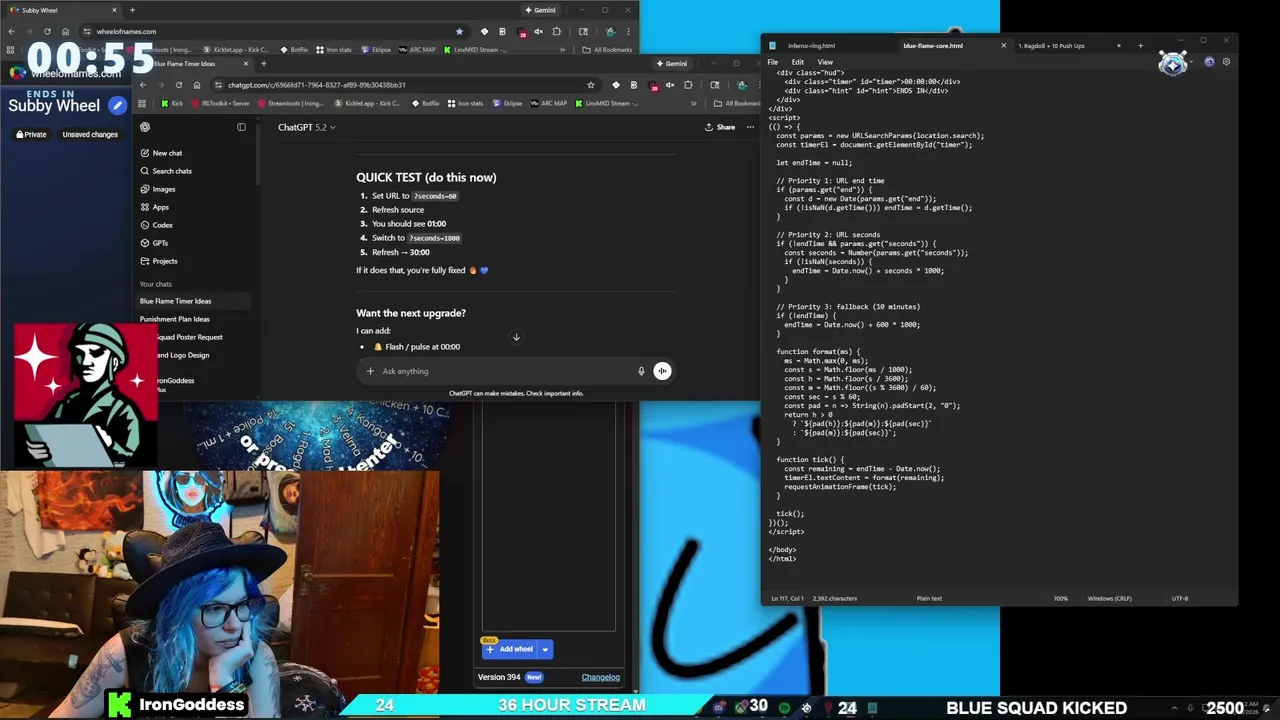This screenshot has width=1280, height=720.
Task: Click bookmark star in wheelofnames window
Action: pos(459,31)
